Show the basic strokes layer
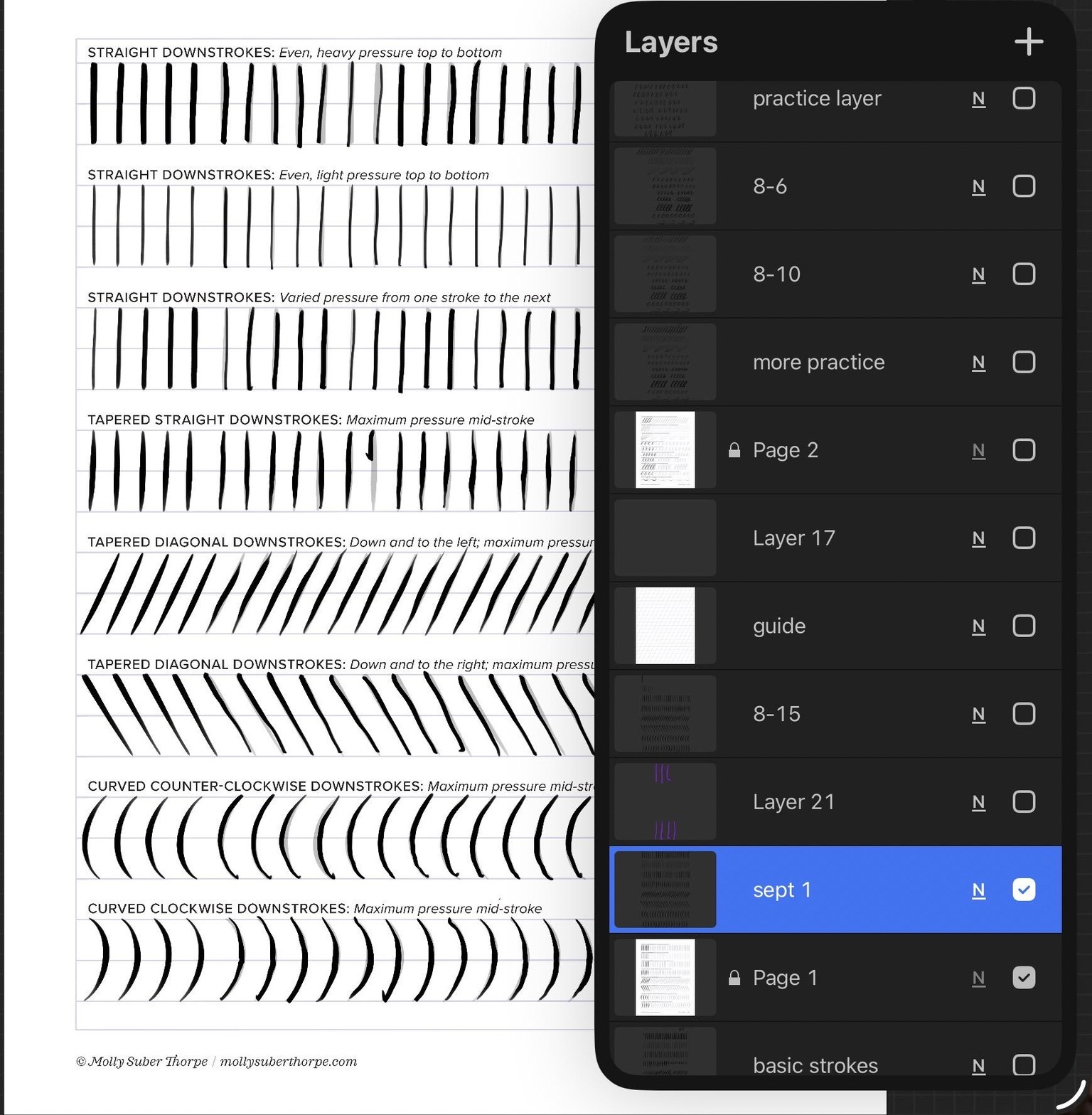 pos(1024,1065)
